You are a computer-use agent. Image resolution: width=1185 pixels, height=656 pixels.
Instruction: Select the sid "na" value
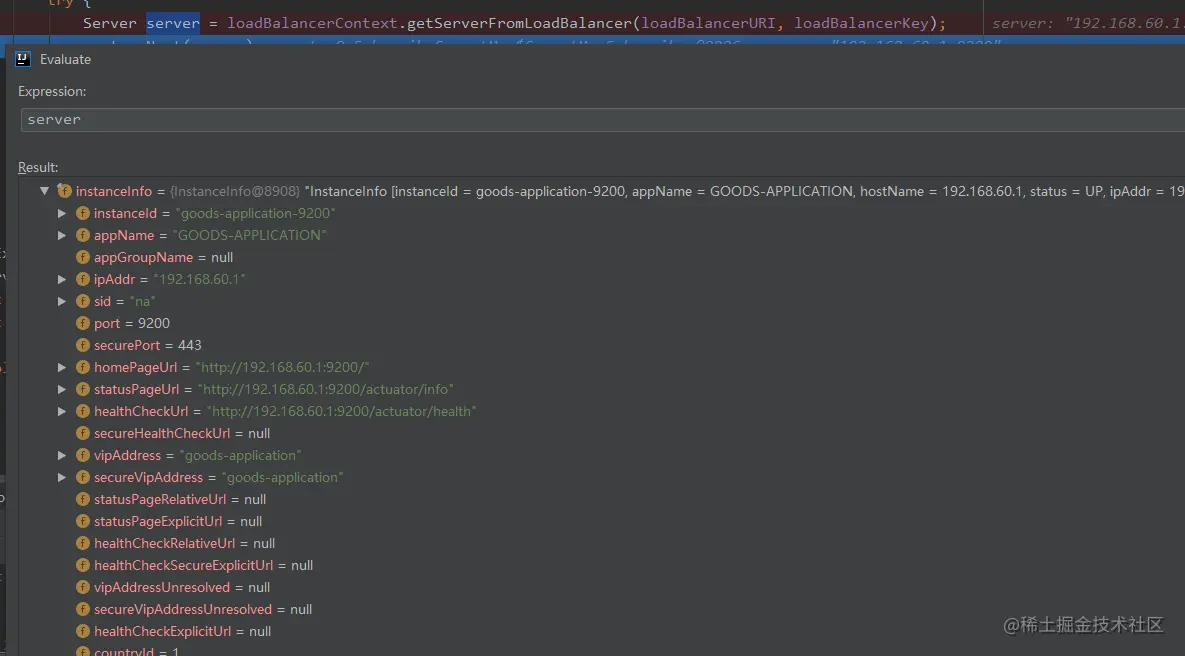tap(143, 301)
